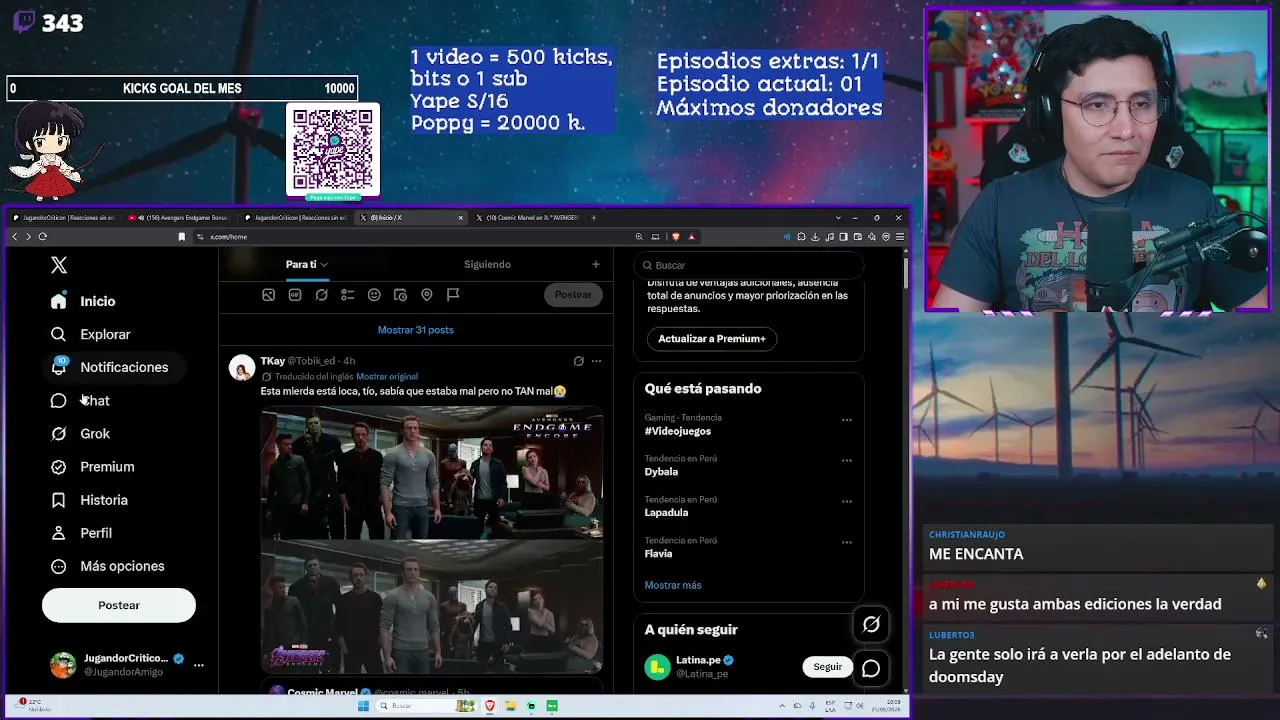Screen dimensions: 1280x720
Task: Open Premium in the sidebar
Action: pos(93,467)
